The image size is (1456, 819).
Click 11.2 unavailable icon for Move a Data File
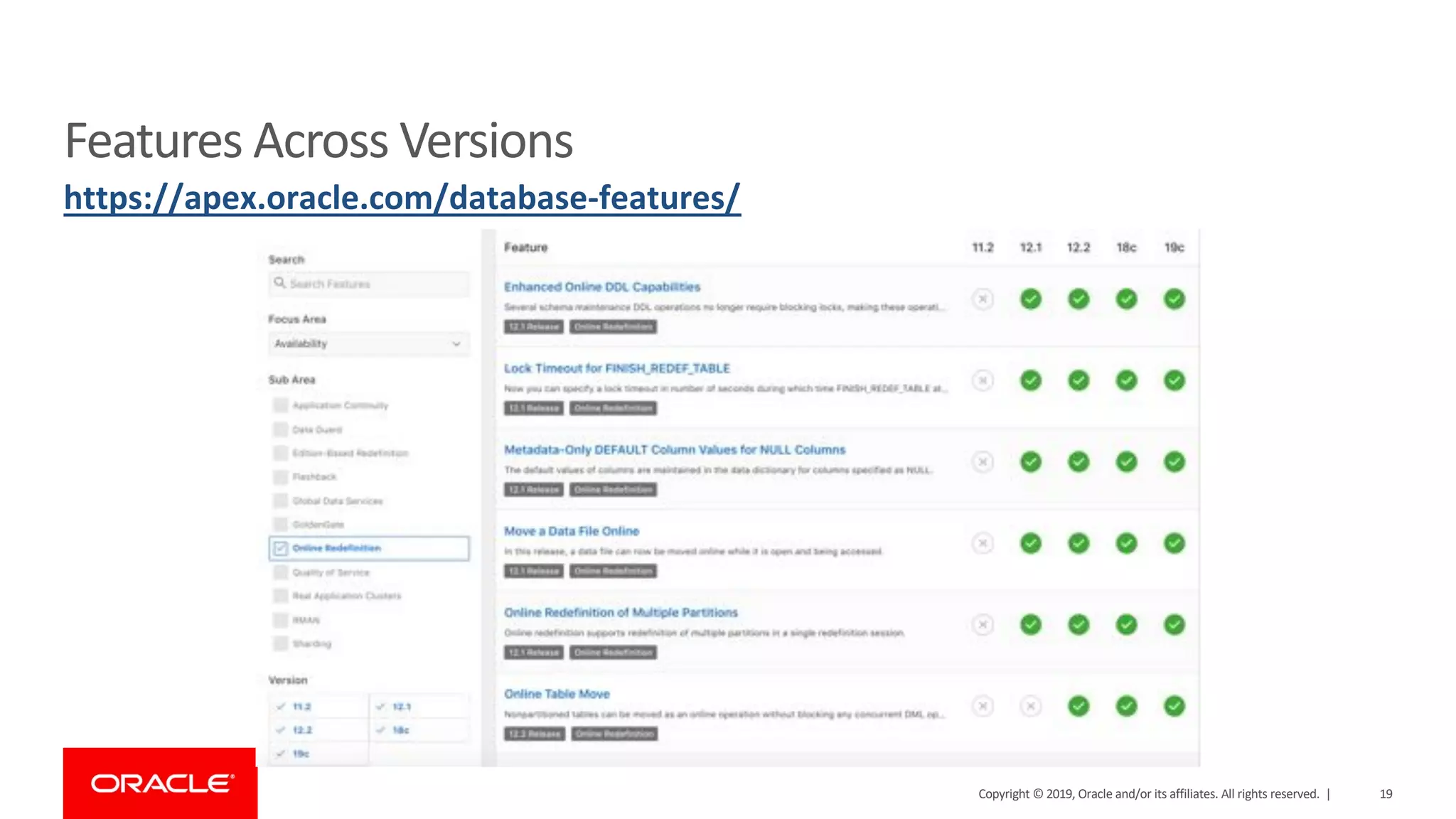(x=983, y=543)
